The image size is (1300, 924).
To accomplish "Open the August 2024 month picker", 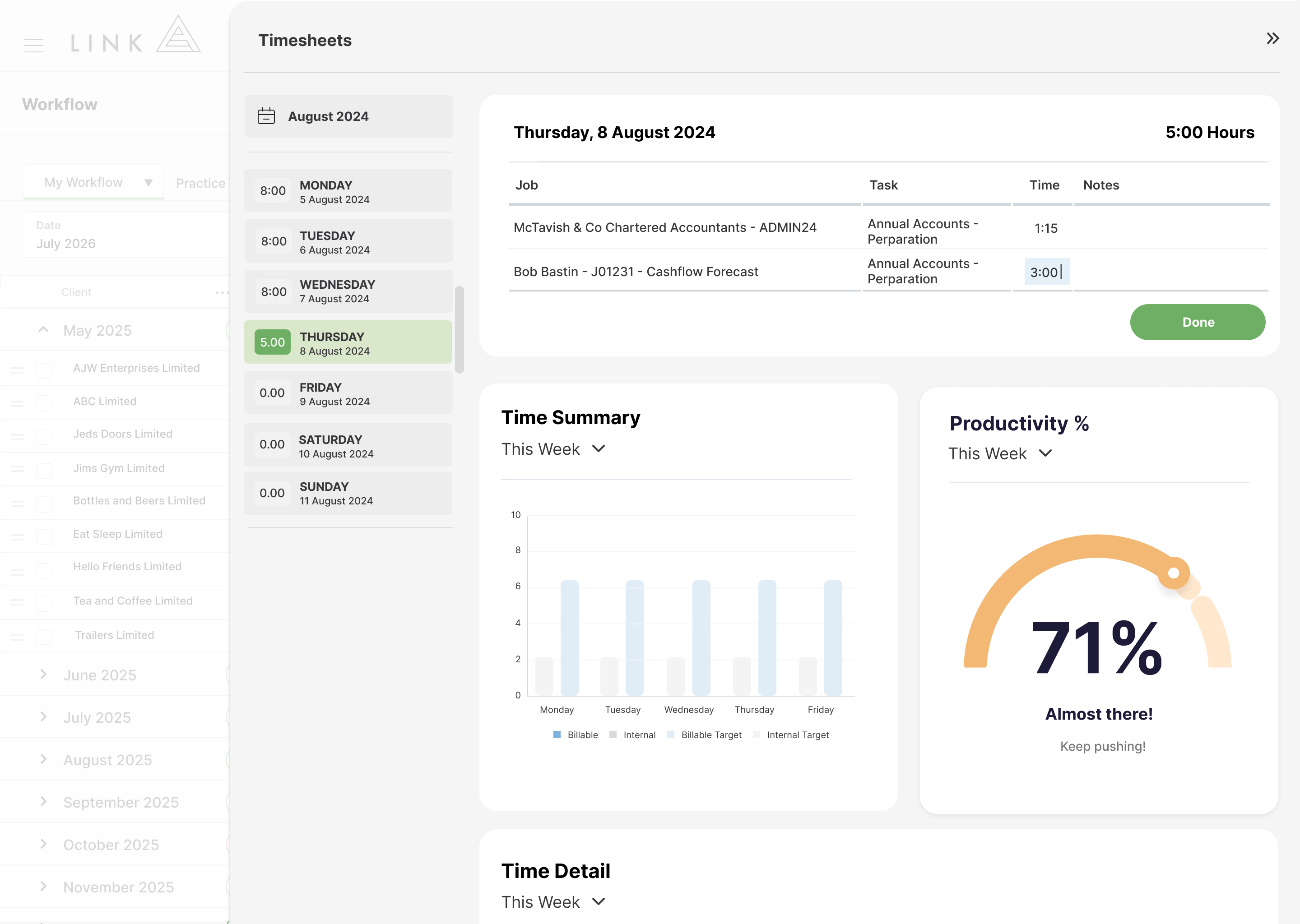I will coord(348,116).
